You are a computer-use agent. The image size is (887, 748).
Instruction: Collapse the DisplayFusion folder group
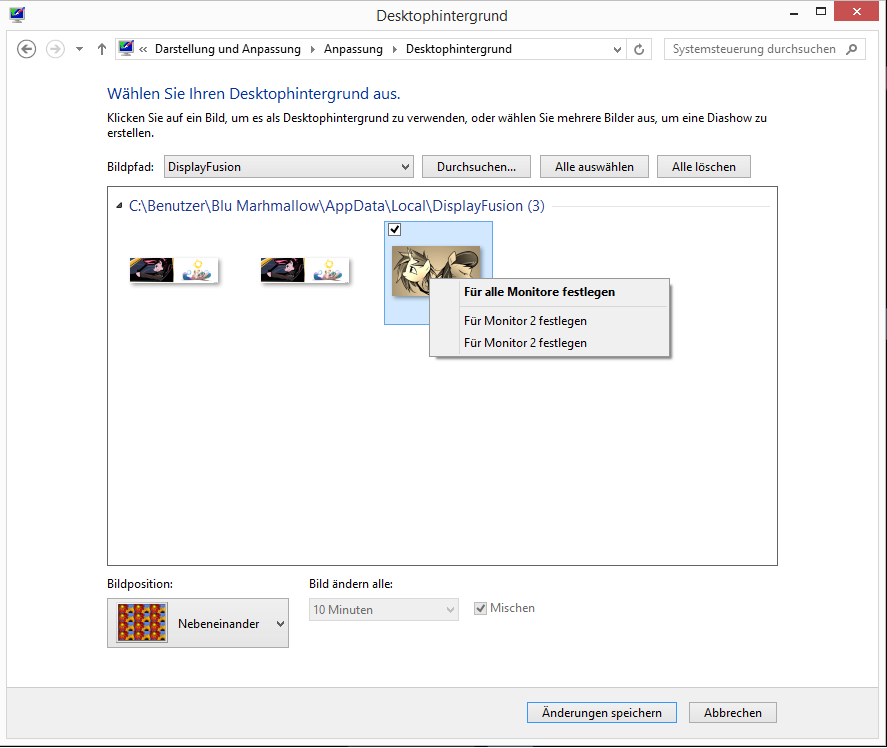119,206
